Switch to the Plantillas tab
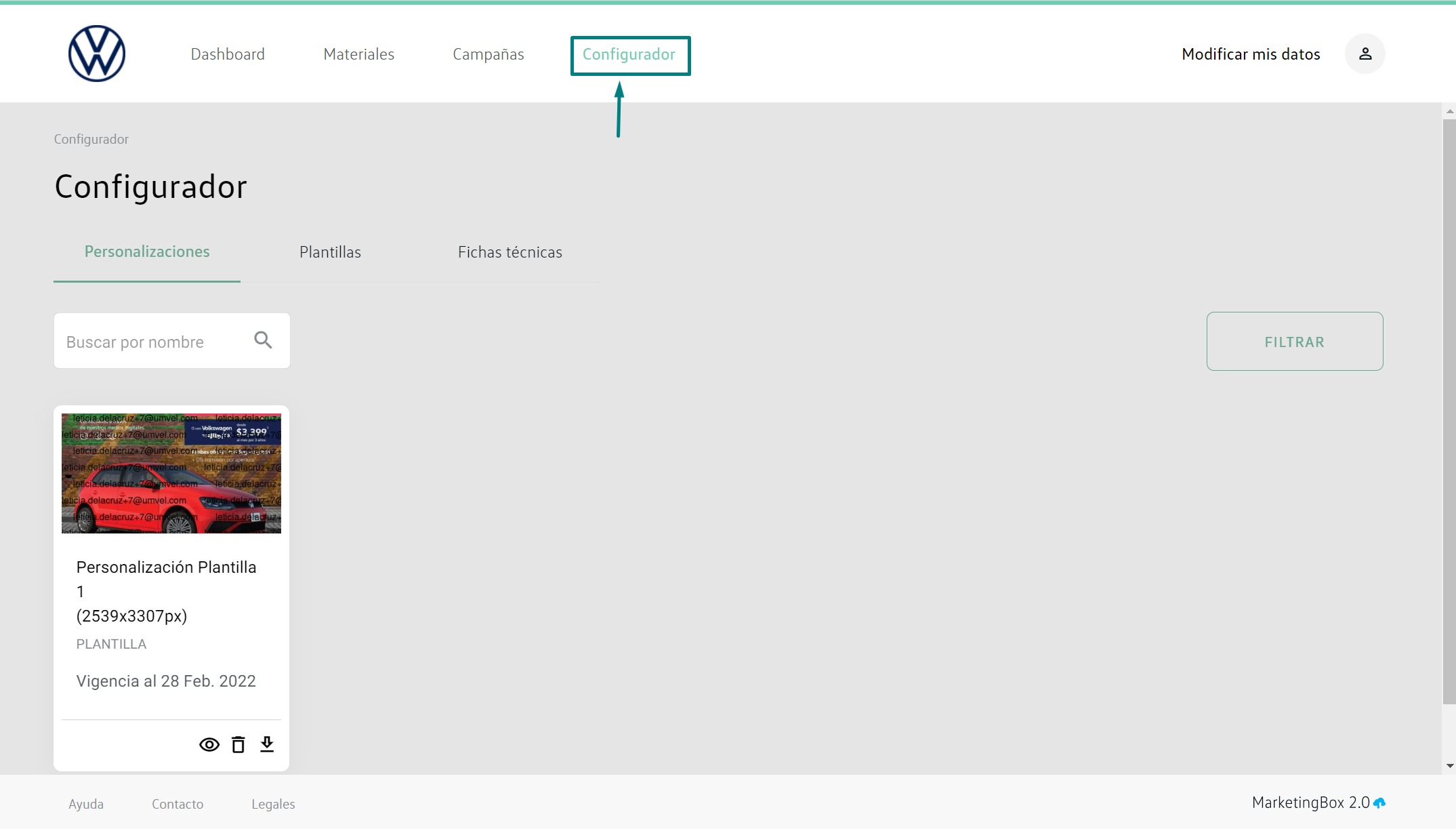Screen dimensions: 1456x829 coord(330,252)
